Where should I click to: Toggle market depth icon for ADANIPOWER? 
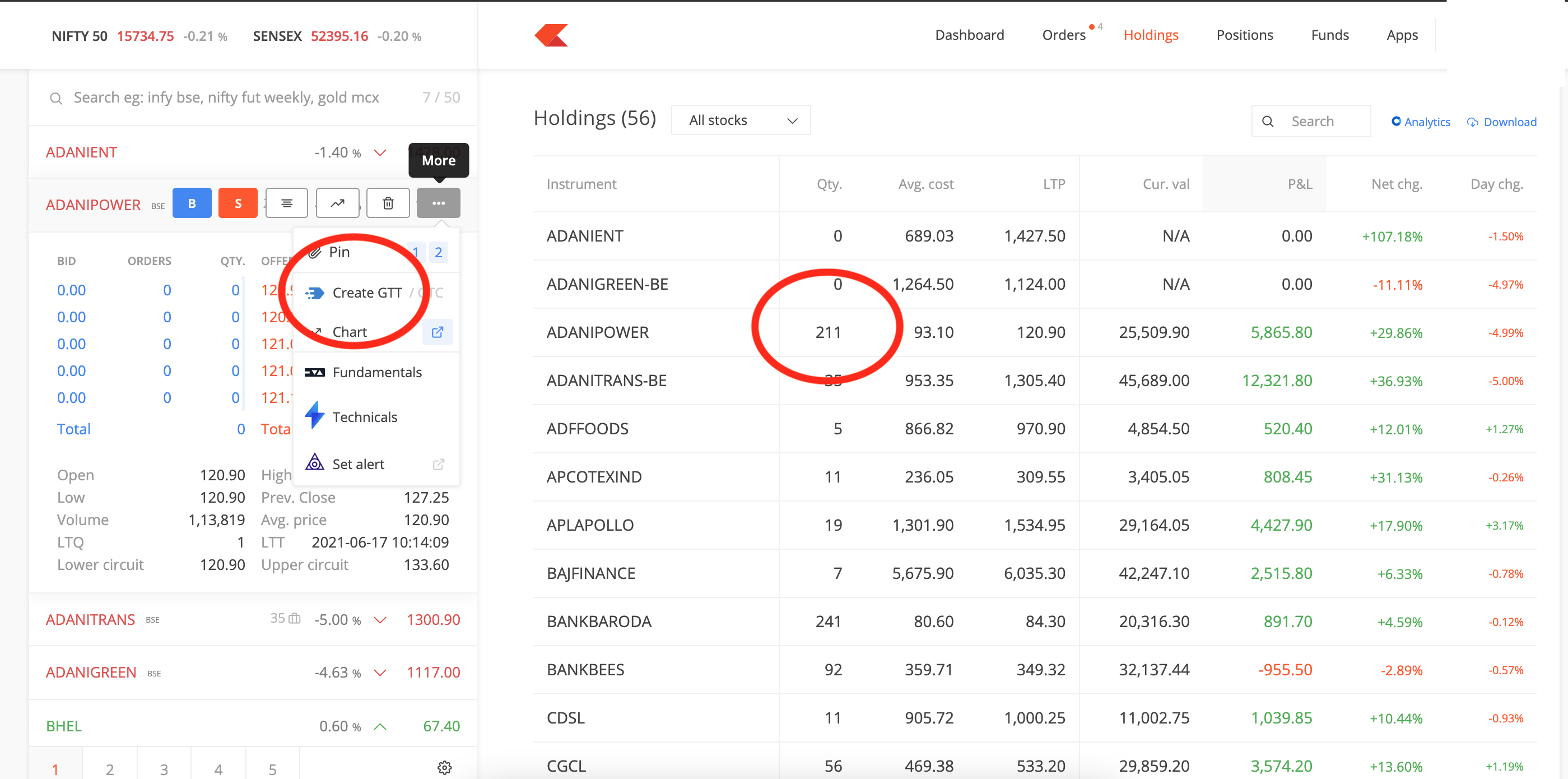pos(287,203)
